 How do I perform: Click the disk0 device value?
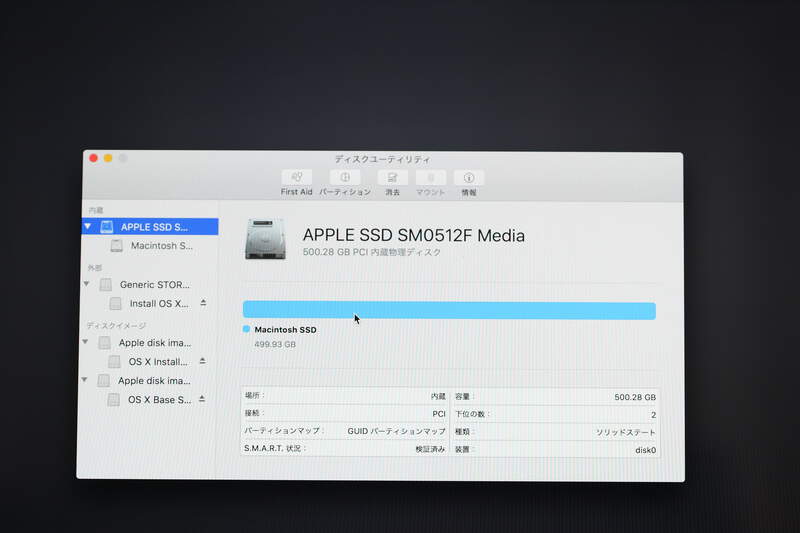(x=645, y=450)
